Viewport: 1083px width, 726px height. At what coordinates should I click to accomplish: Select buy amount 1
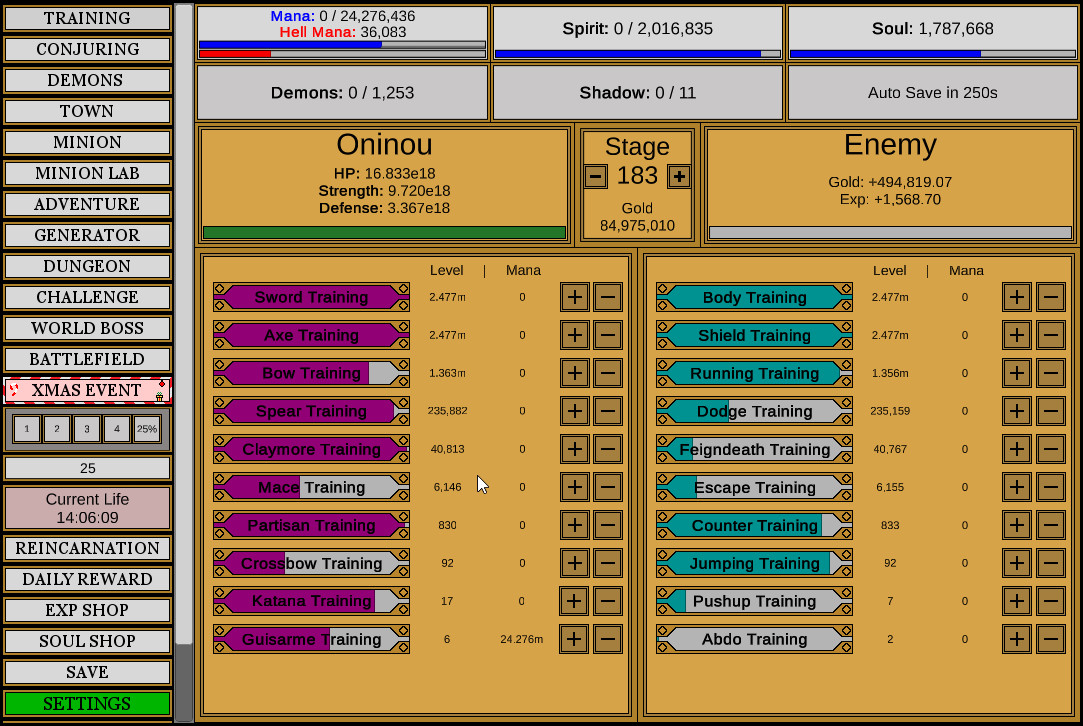pos(26,428)
